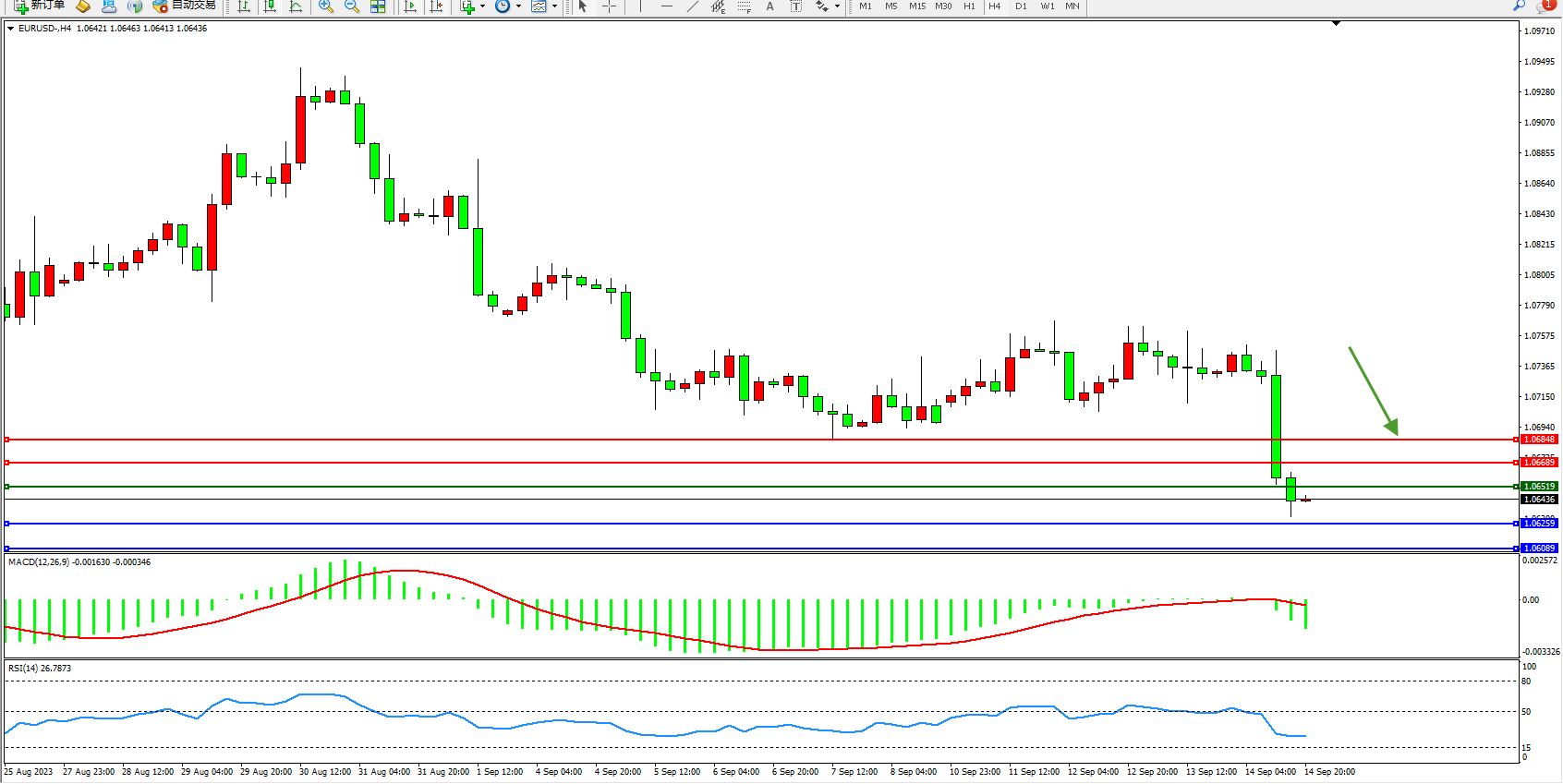The image size is (1563, 784).
Task: Expand the periodicity clock dropdown arrow
Action: coord(518,6)
